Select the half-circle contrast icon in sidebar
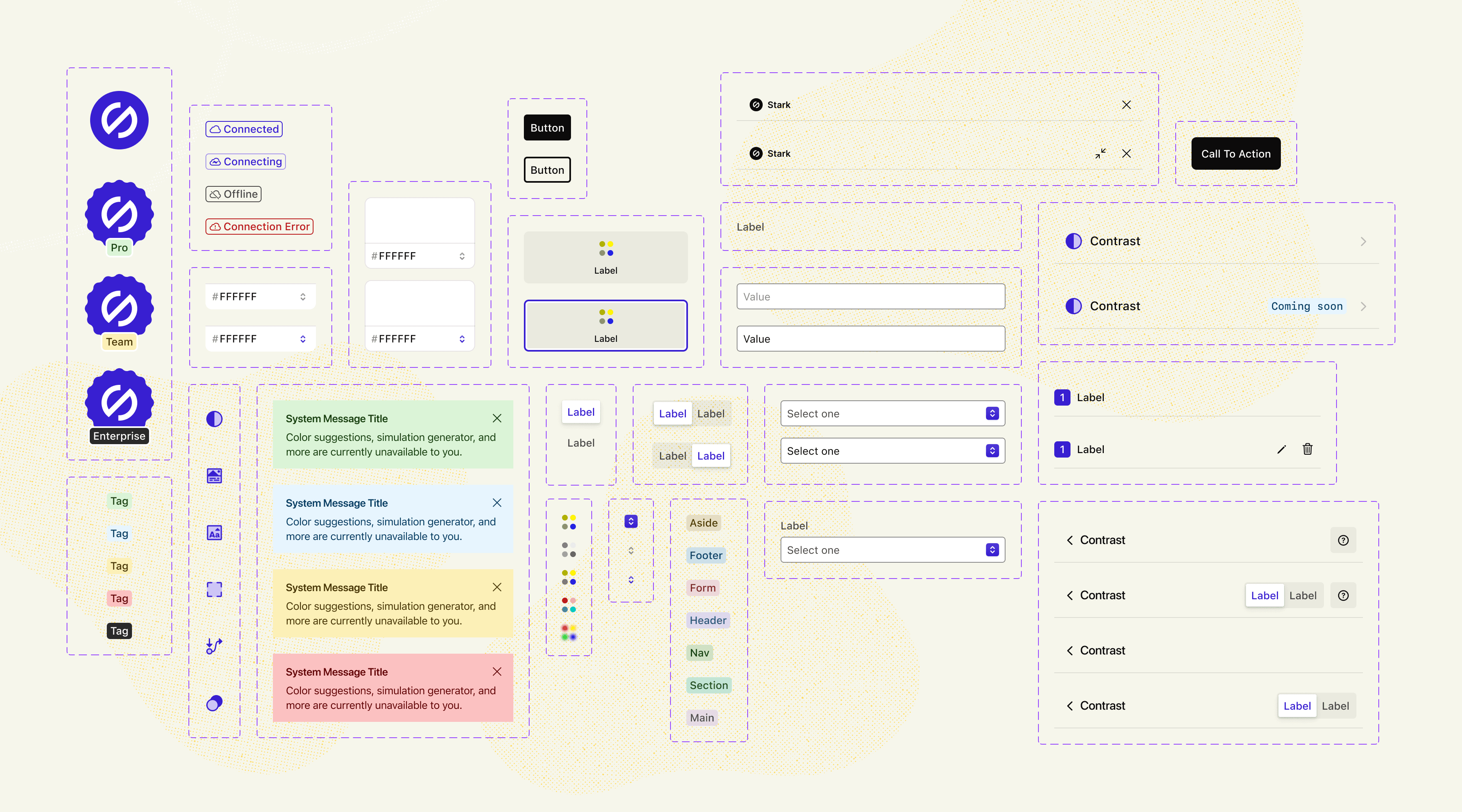Viewport: 1462px width, 812px height. pyautogui.click(x=214, y=419)
